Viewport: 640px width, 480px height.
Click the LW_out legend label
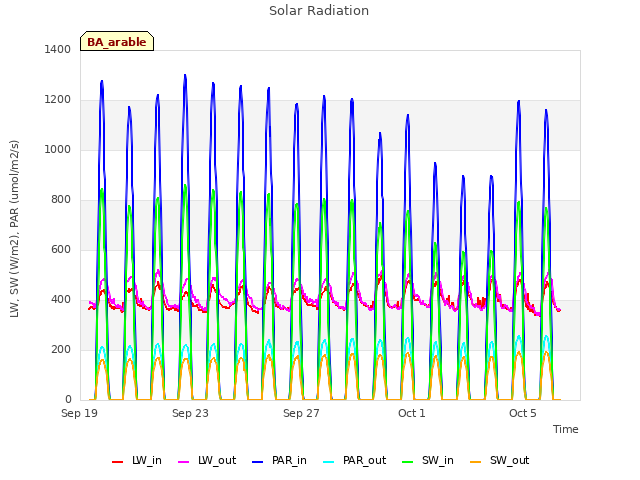pyautogui.click(x=217, y=461)
